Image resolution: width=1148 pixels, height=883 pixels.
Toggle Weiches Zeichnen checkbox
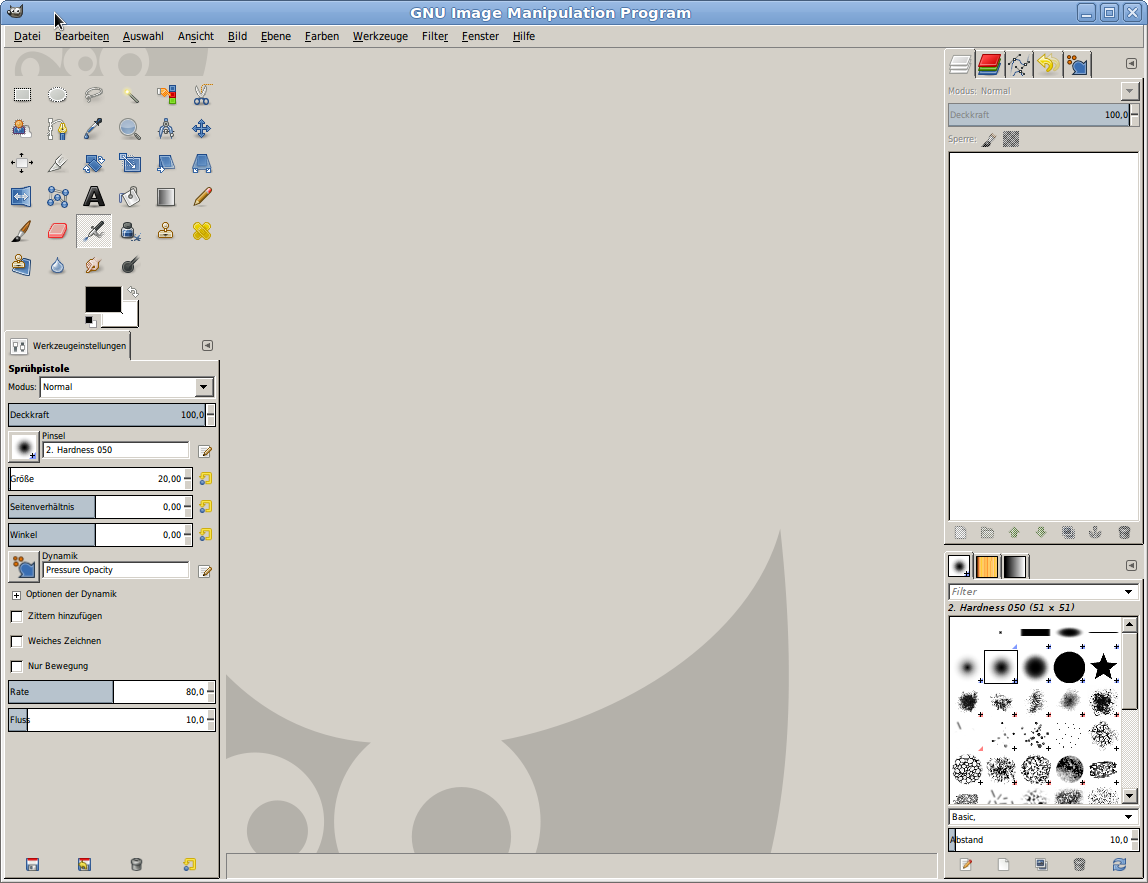click(17, 641)
